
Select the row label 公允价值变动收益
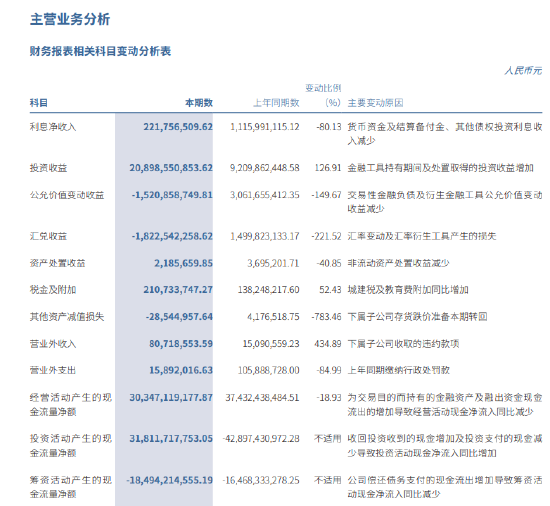coord(67,195)
